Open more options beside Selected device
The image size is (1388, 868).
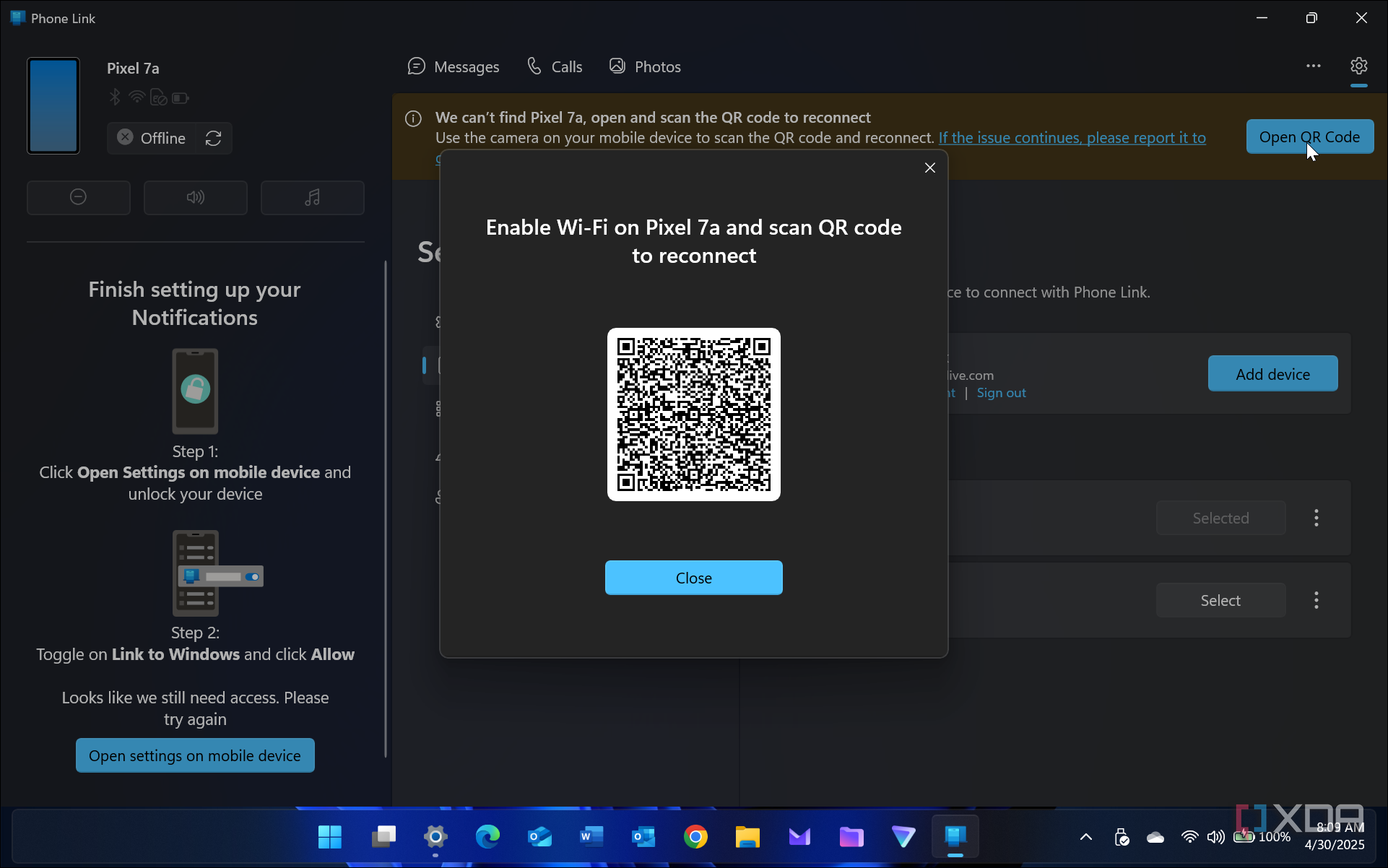click(1317, 518)
